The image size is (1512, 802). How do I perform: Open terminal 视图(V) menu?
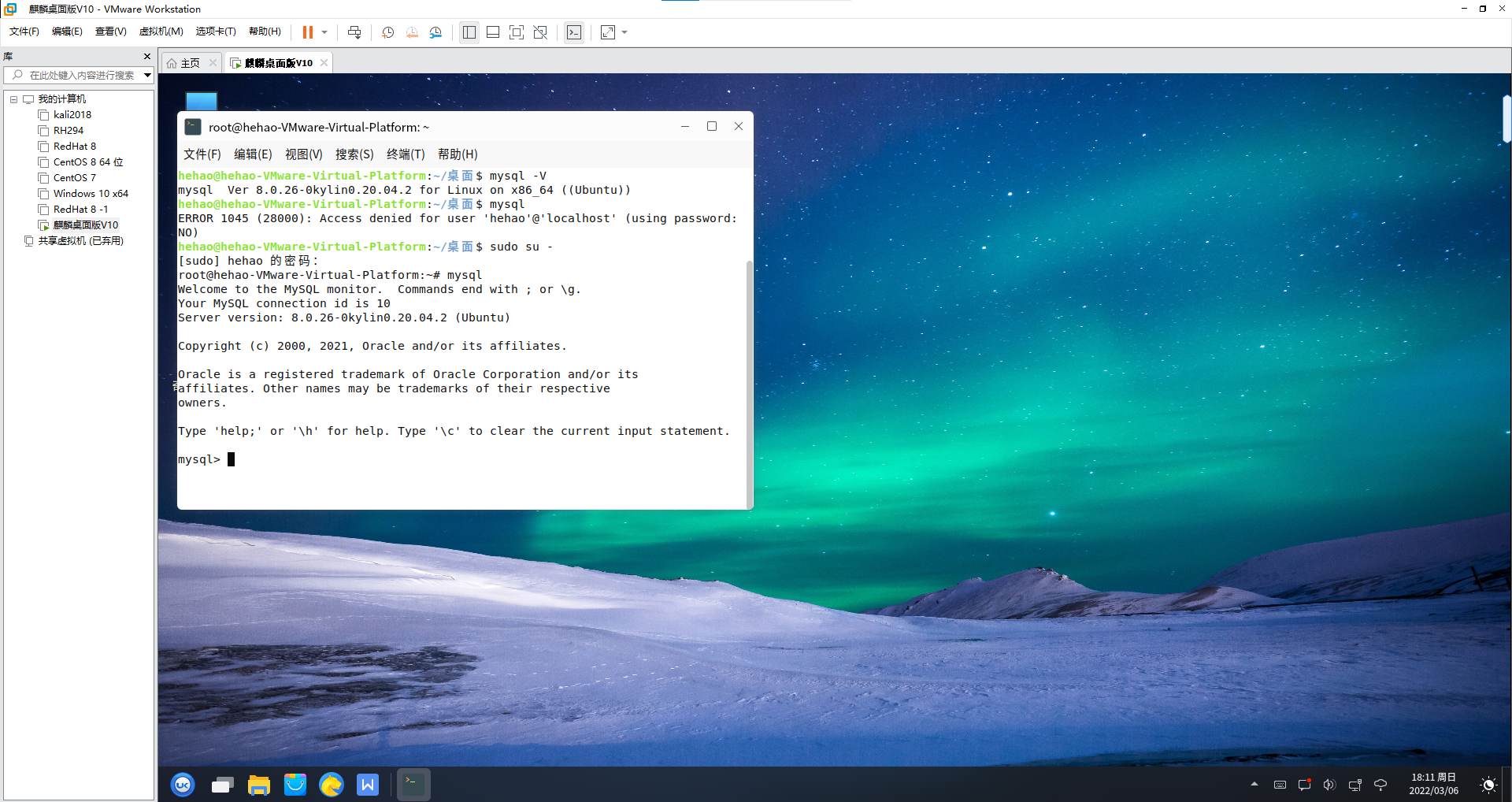point(303,154)
